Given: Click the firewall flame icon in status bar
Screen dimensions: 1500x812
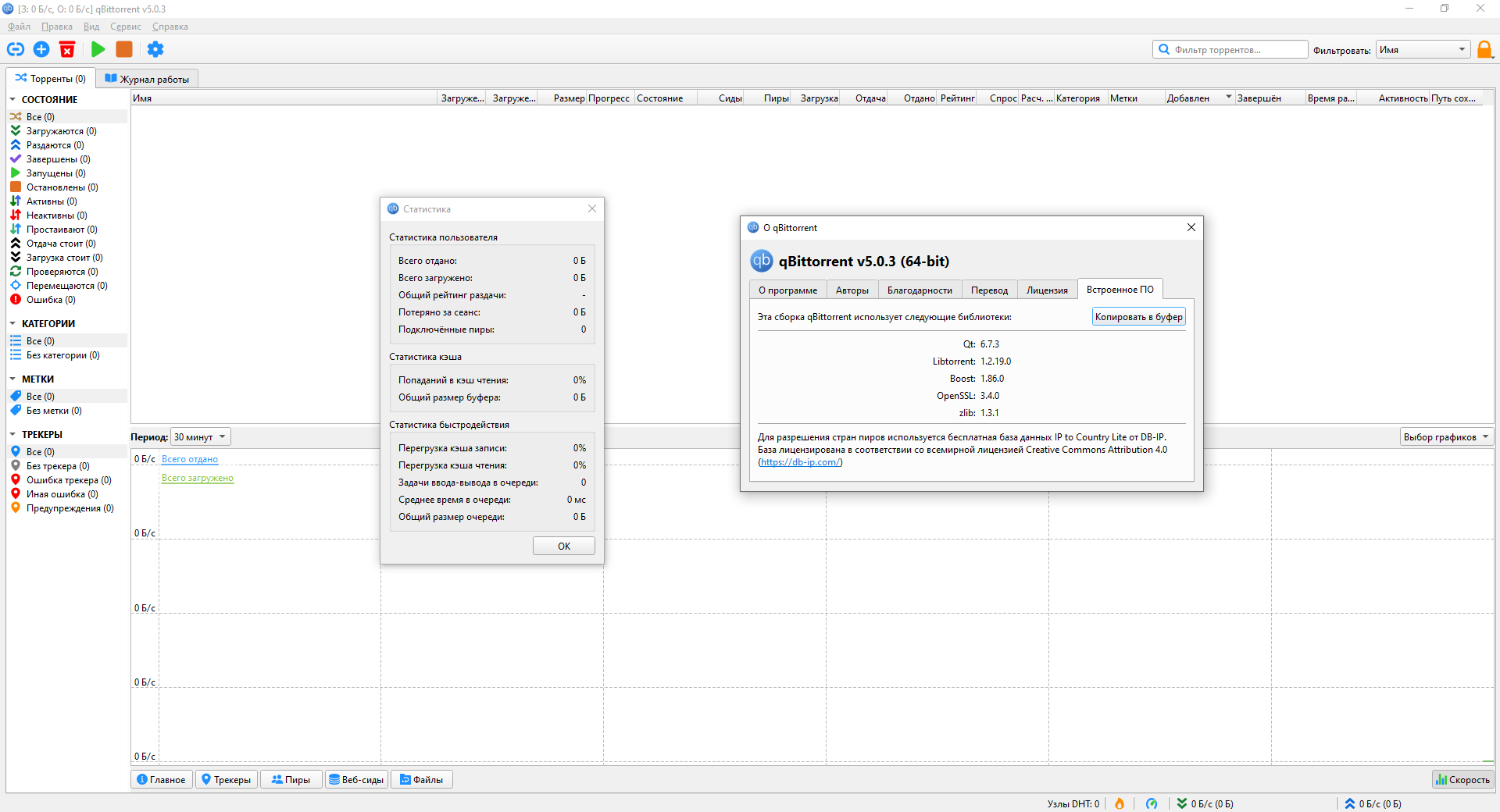Looking at the screenshot, I should pos(1120,803).
